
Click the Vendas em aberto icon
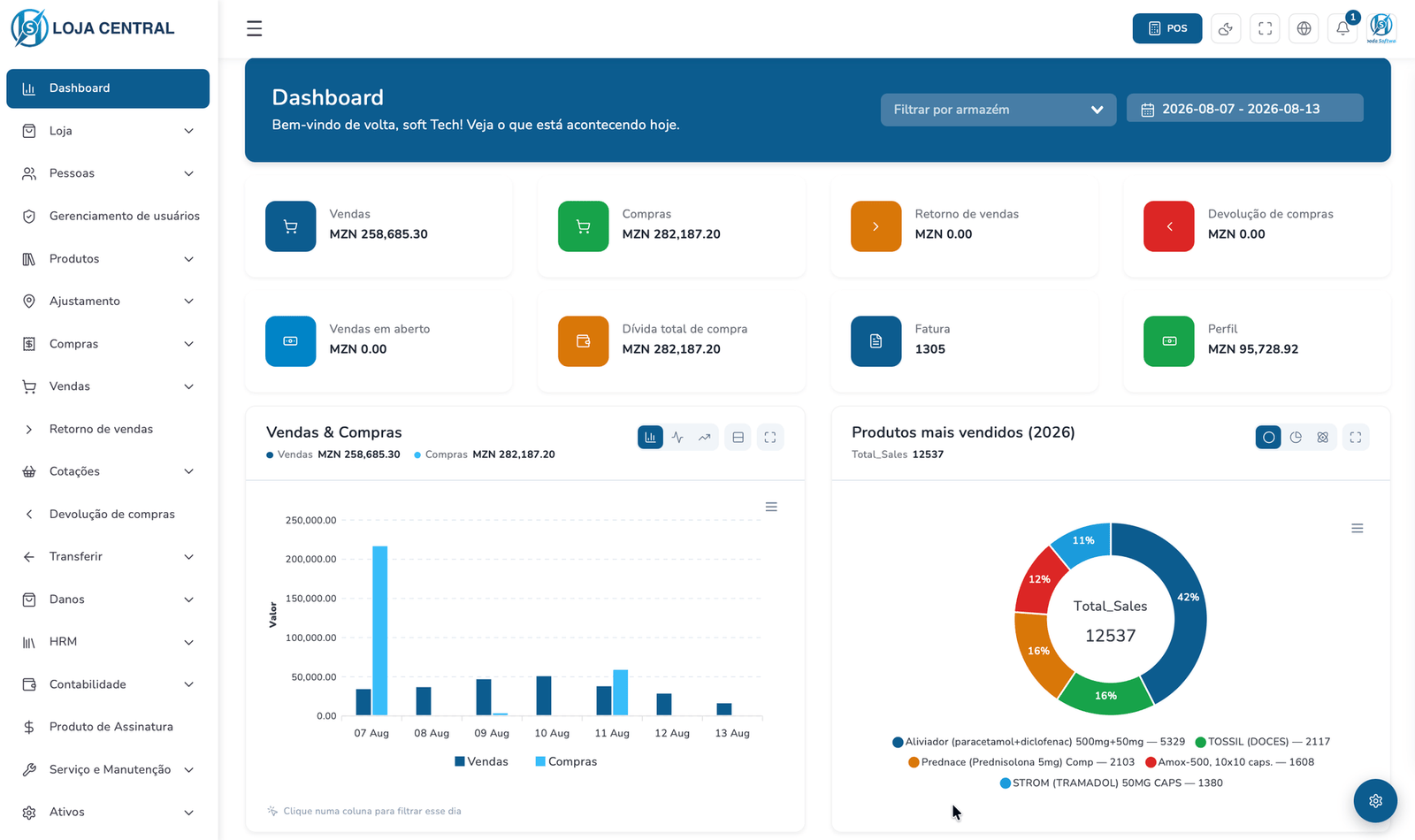[x=290, y=341]
